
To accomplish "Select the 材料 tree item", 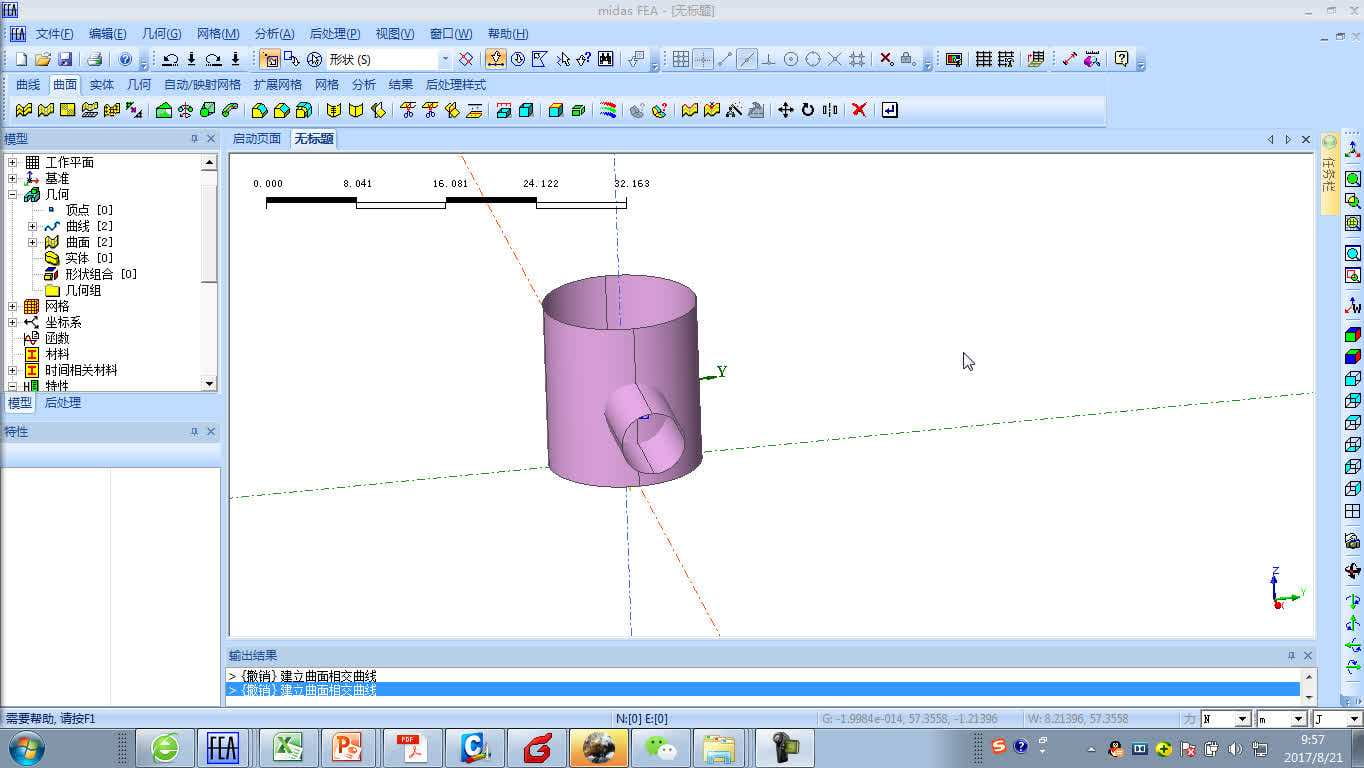I will point(57,354).
